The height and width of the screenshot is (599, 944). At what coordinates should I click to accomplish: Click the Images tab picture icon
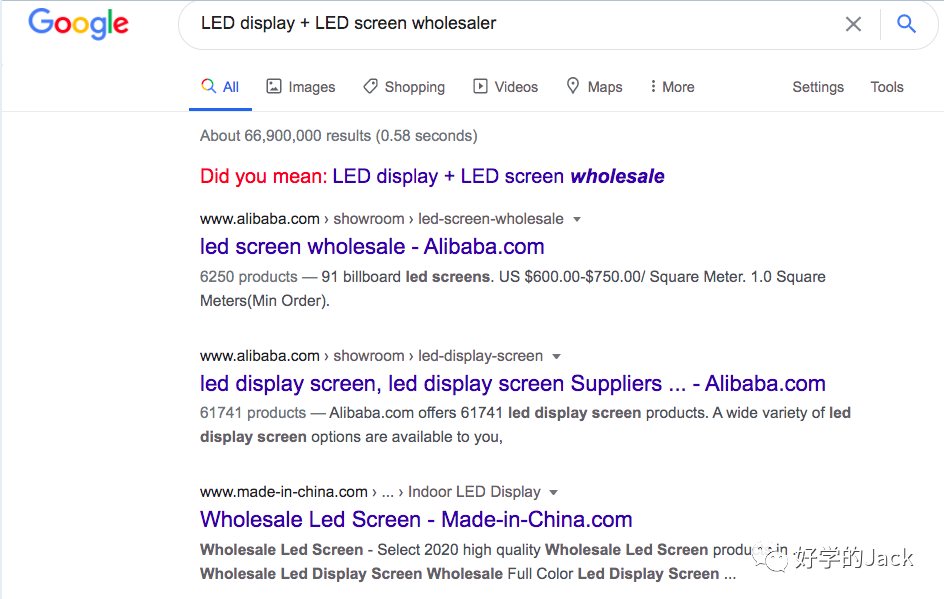pyautogui.click(x=274, y=87)
